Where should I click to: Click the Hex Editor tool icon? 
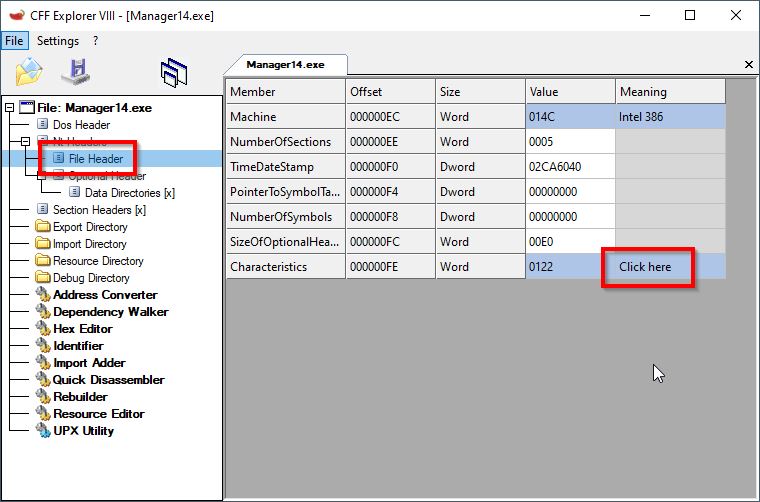(x=43, y=328)
